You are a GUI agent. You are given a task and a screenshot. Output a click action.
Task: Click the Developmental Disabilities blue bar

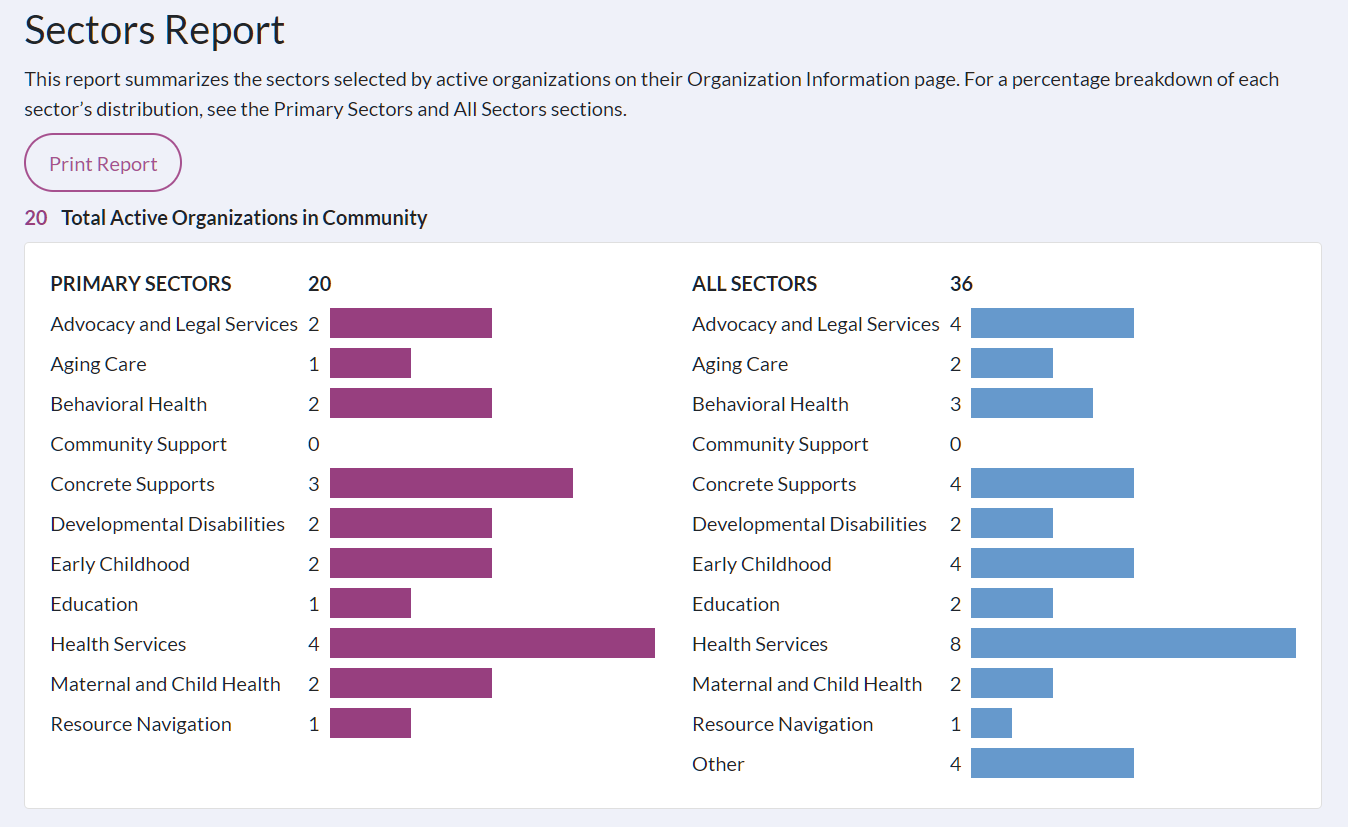click(x=1011, y=523)
